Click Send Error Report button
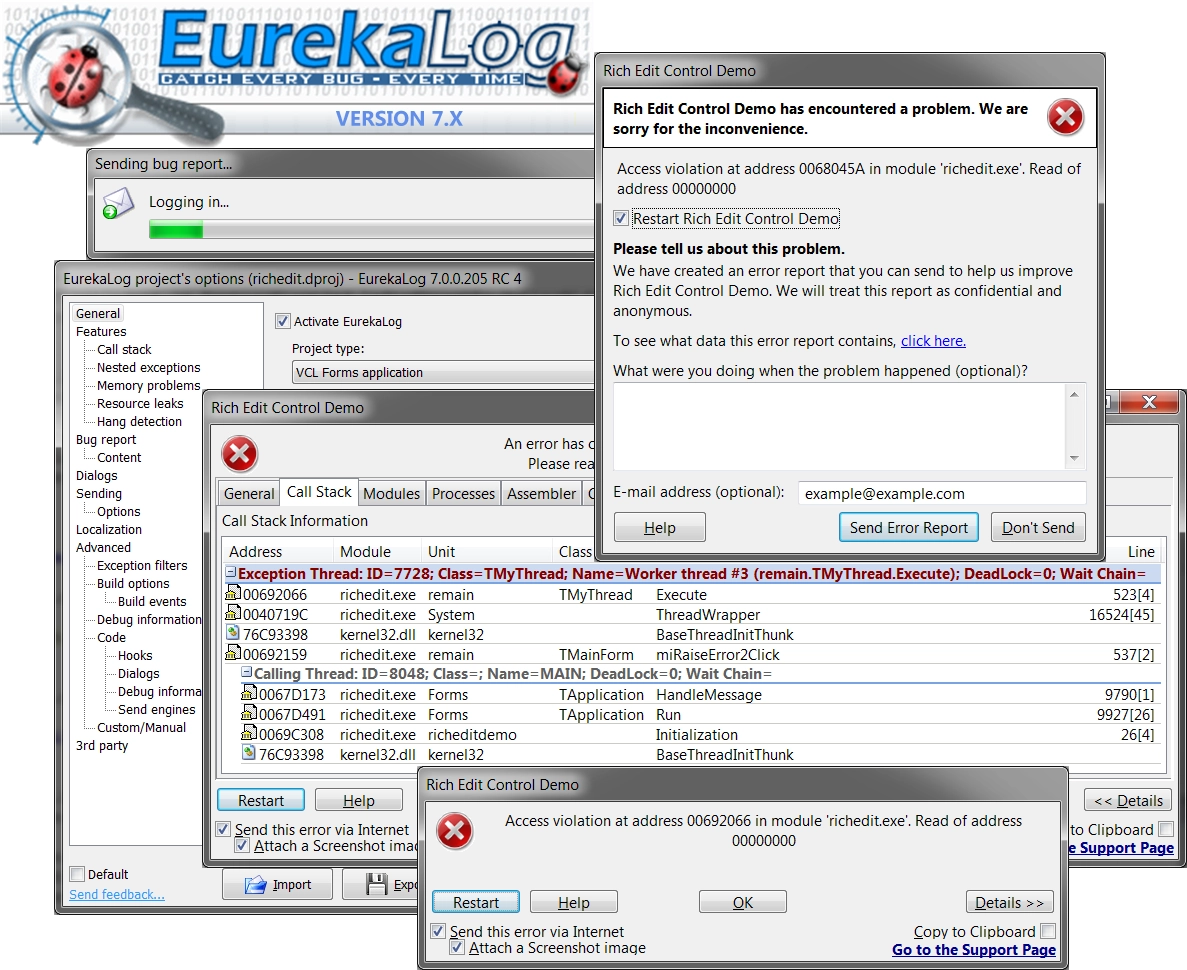1187x970 pixels. point(908,528)
